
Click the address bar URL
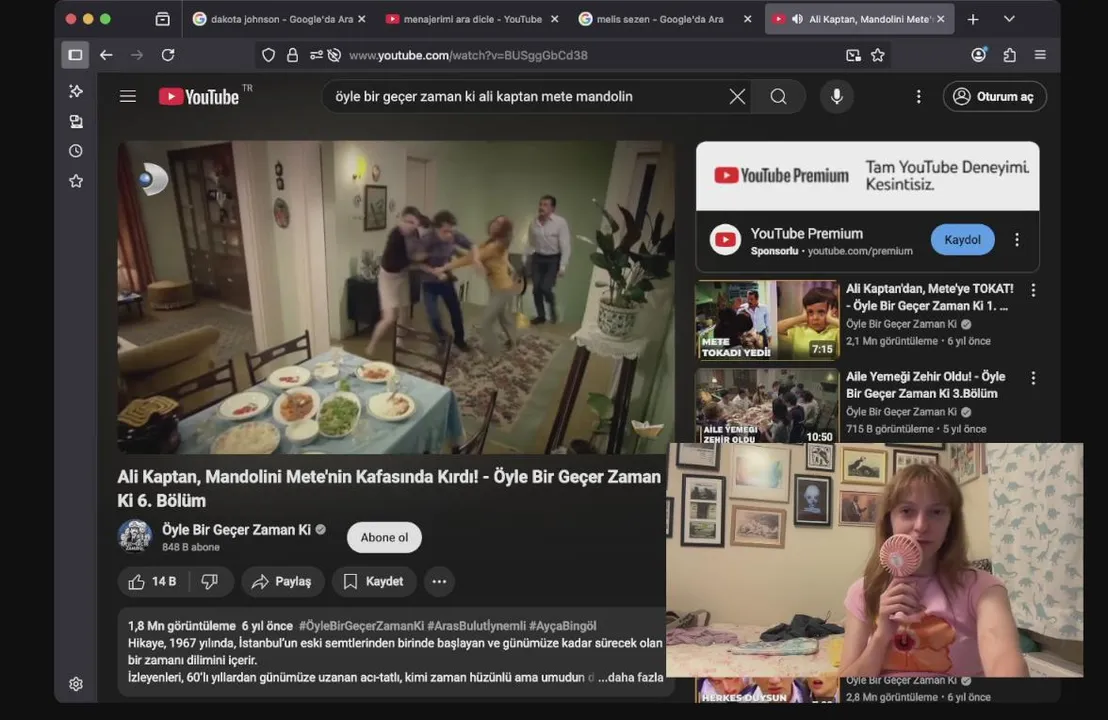coord(468,55)
